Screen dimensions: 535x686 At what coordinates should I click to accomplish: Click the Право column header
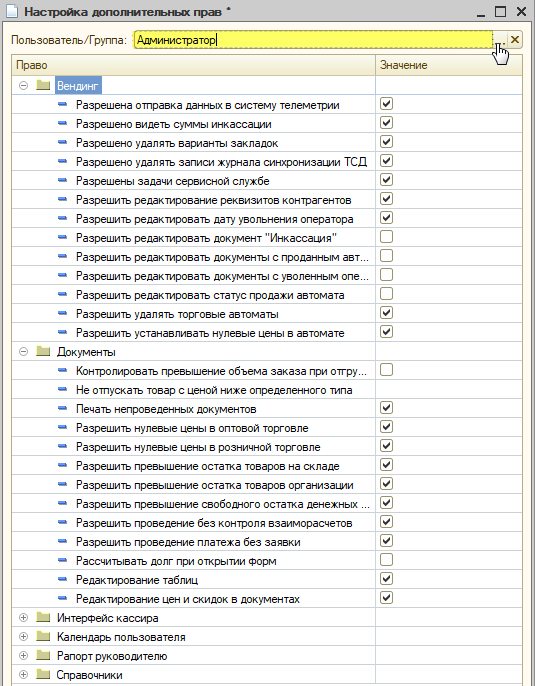193,65
